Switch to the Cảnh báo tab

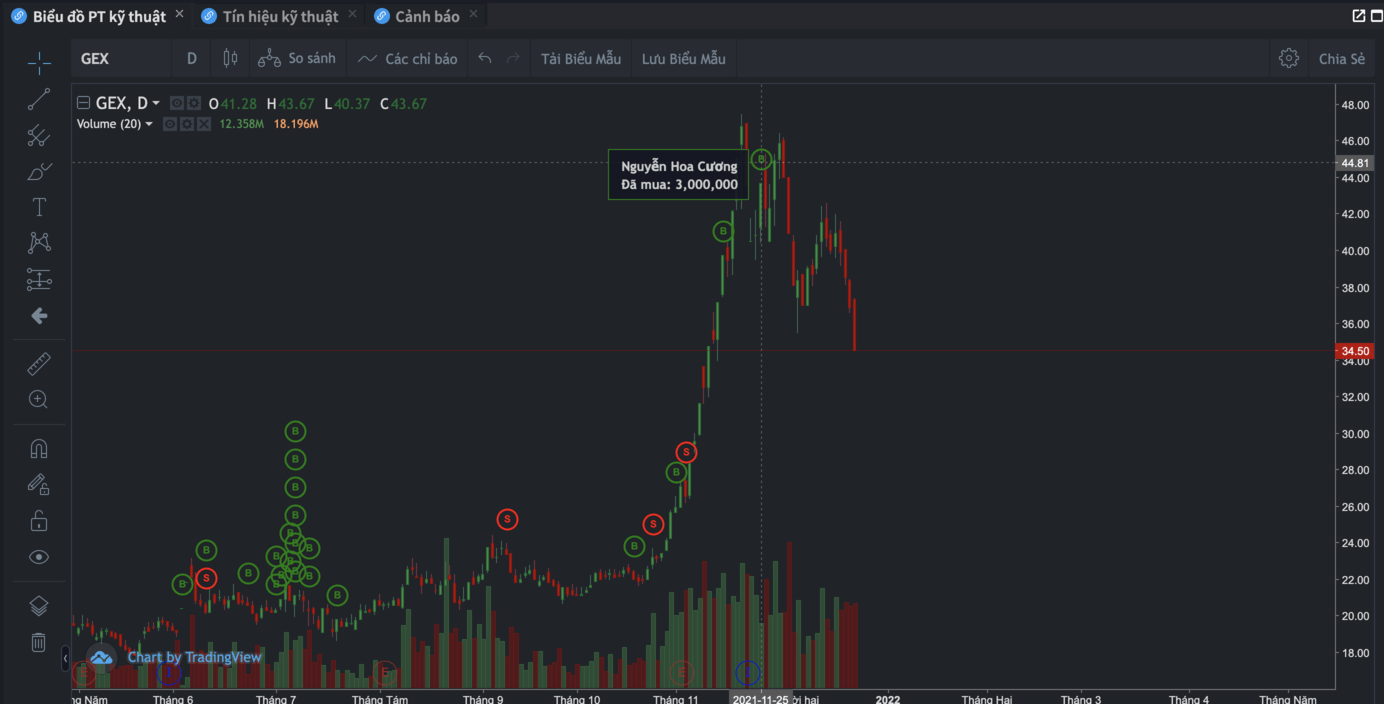427,16
